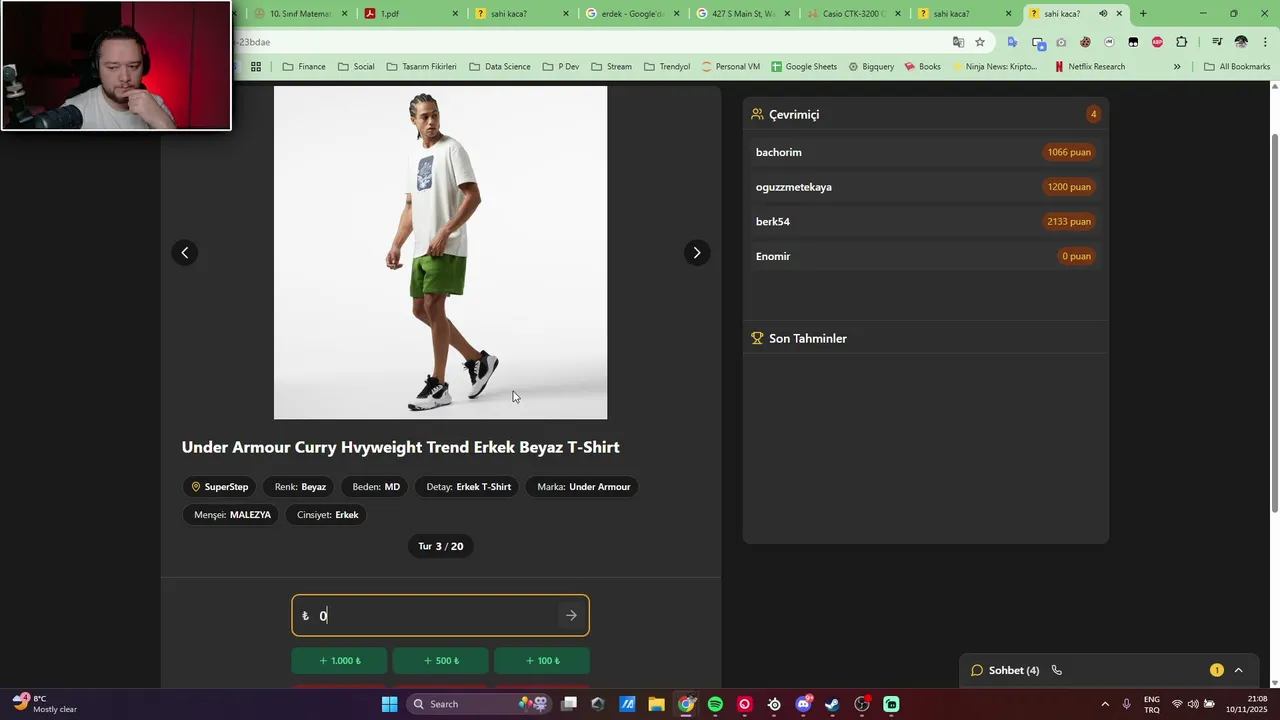Screen dimensions: 1280x720
Task: Select player oguzzmetekaya in the online list
Action: tap(925, 187)
